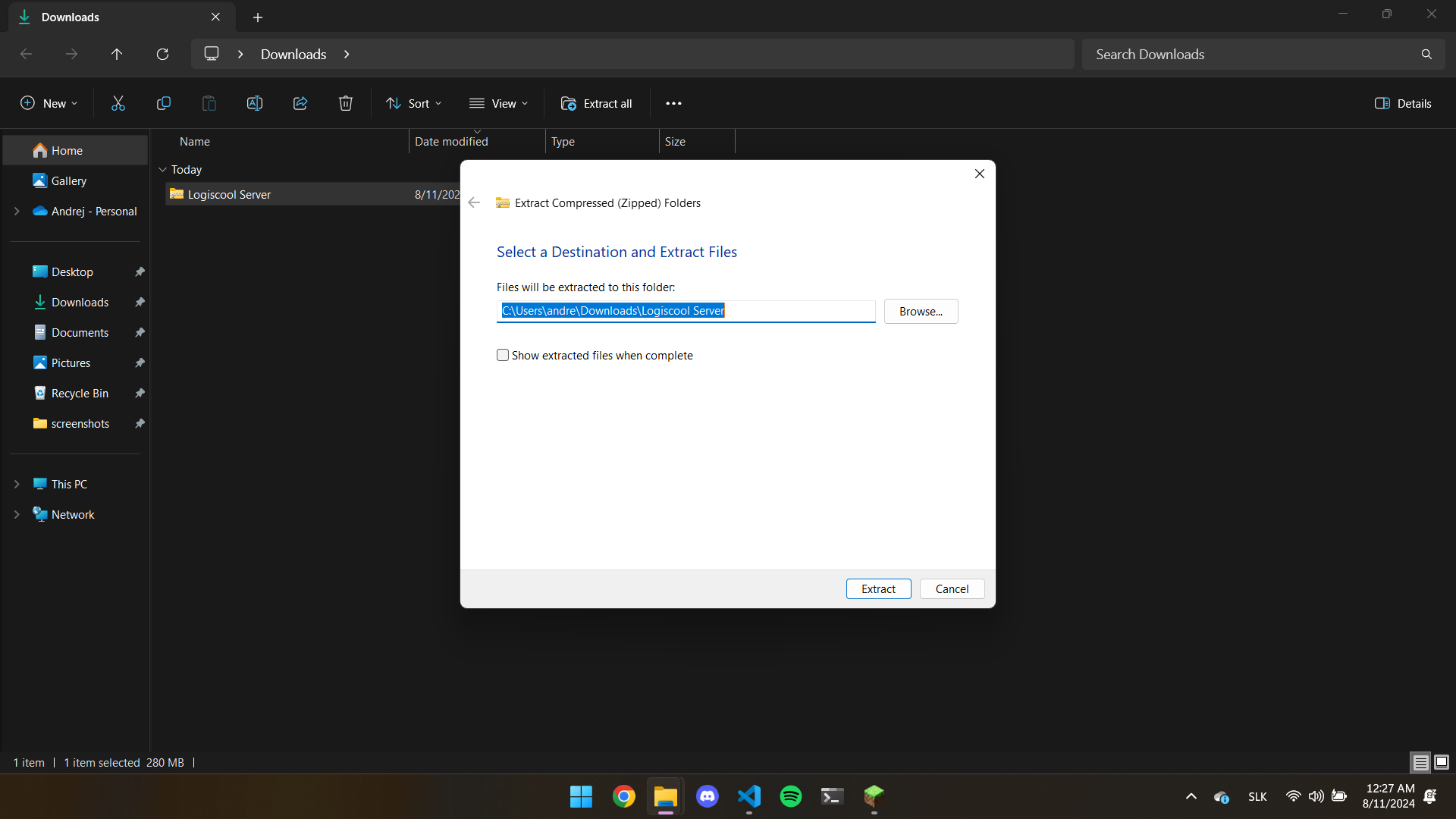The height and width of the screenshot is (819, 1456).
Task: Sort by Date modified column header
Action: [x=477, y=142]
